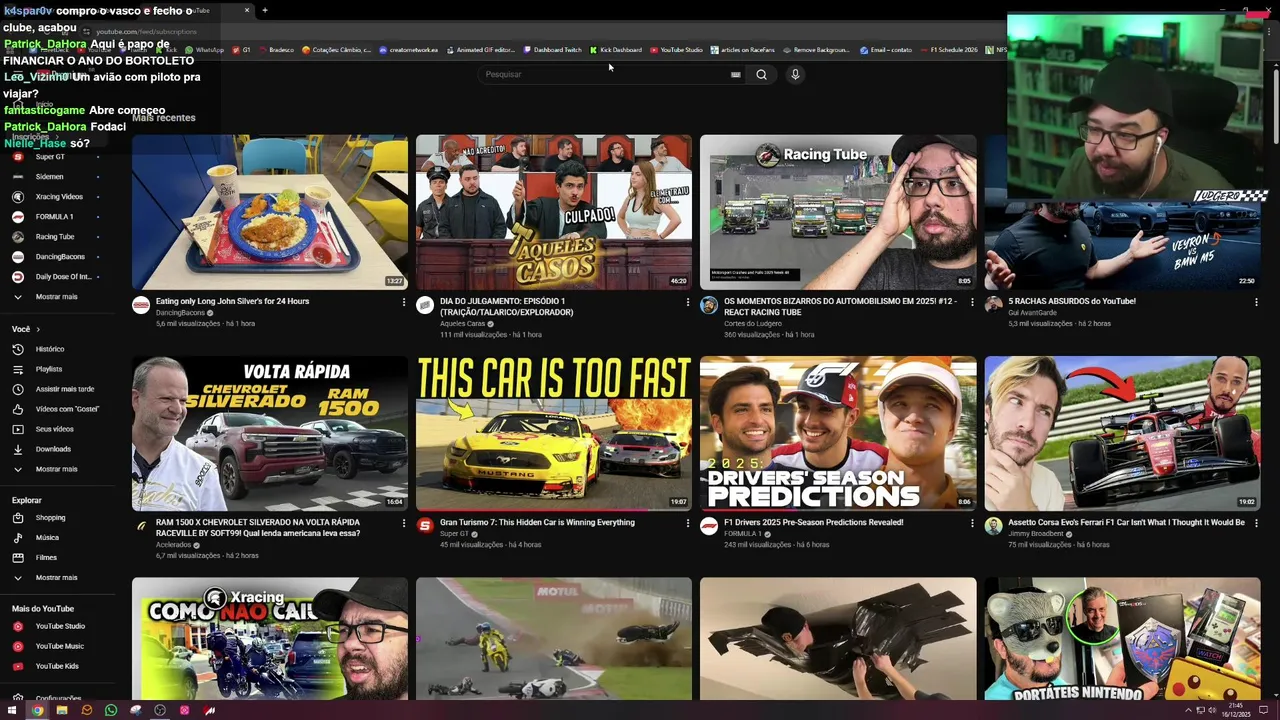Open Filmes under Explorar
Viewport: 1280px width, 720px height.
[46, 558]
